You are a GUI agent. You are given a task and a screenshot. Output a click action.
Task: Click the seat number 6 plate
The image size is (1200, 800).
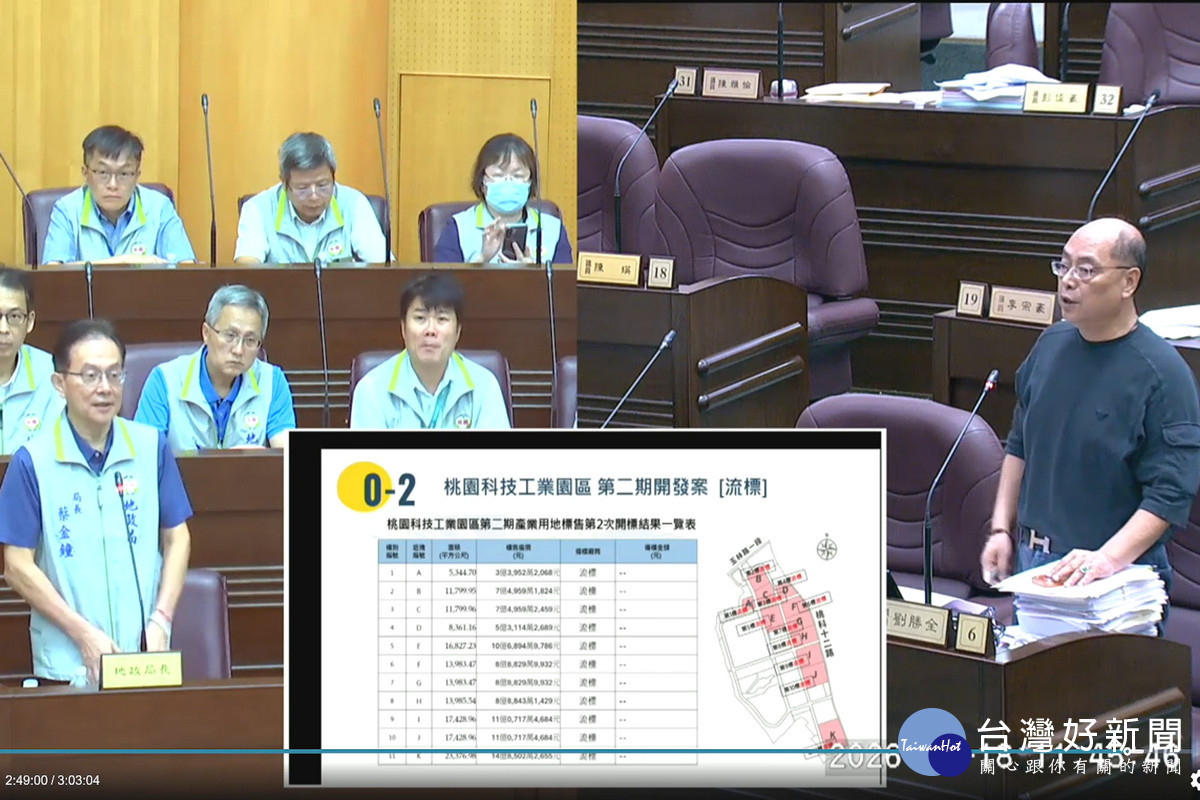click(x=972, y=634)
